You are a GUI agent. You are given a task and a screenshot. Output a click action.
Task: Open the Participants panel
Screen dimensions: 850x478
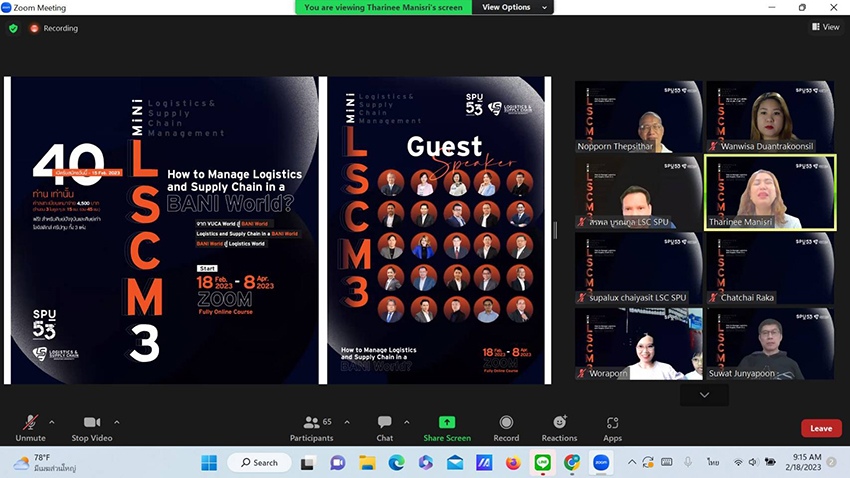312,428
